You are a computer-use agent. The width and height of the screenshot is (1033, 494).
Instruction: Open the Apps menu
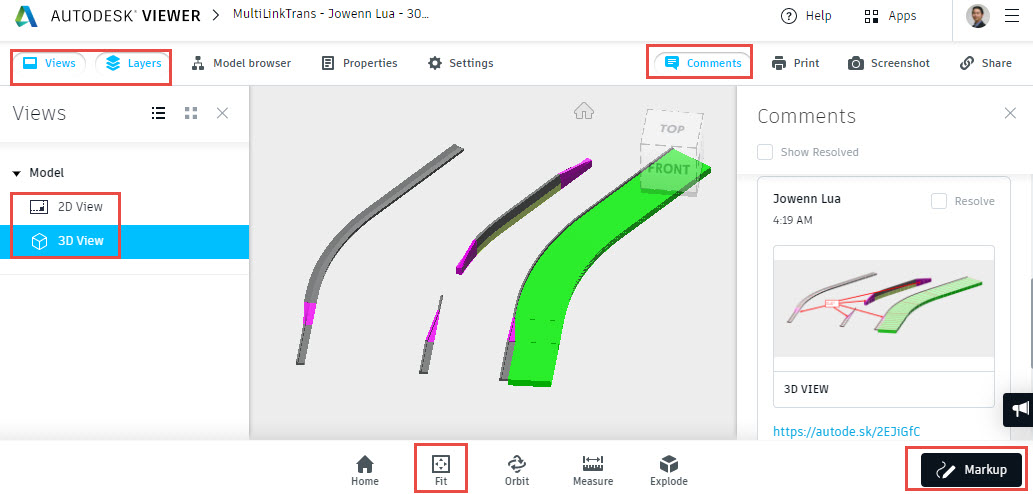890,16
